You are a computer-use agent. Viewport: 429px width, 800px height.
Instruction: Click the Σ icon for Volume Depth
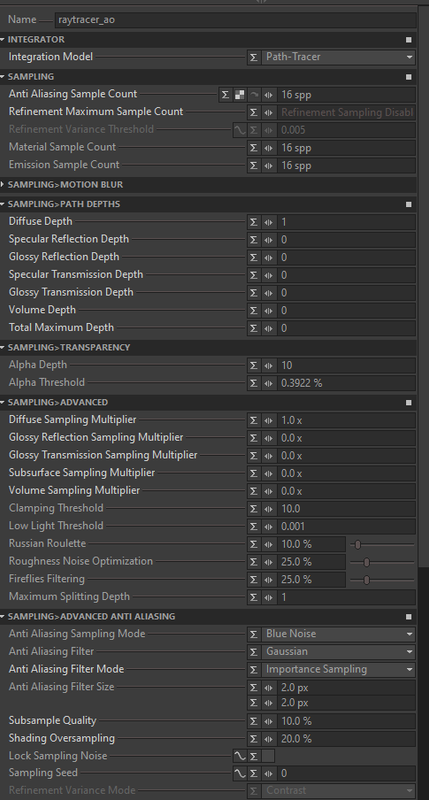coord(254,310)
